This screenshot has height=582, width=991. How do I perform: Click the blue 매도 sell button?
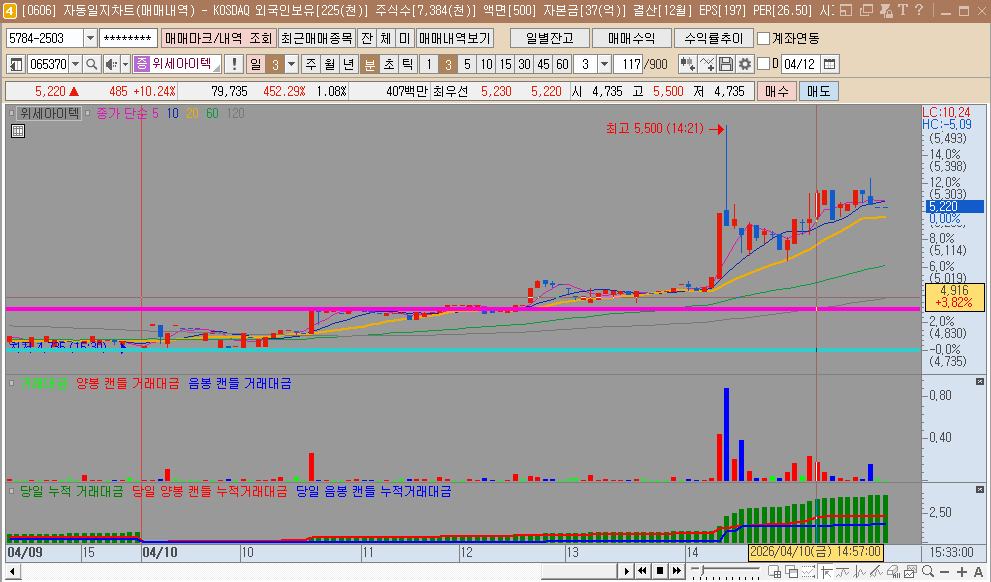coord(818,92)
